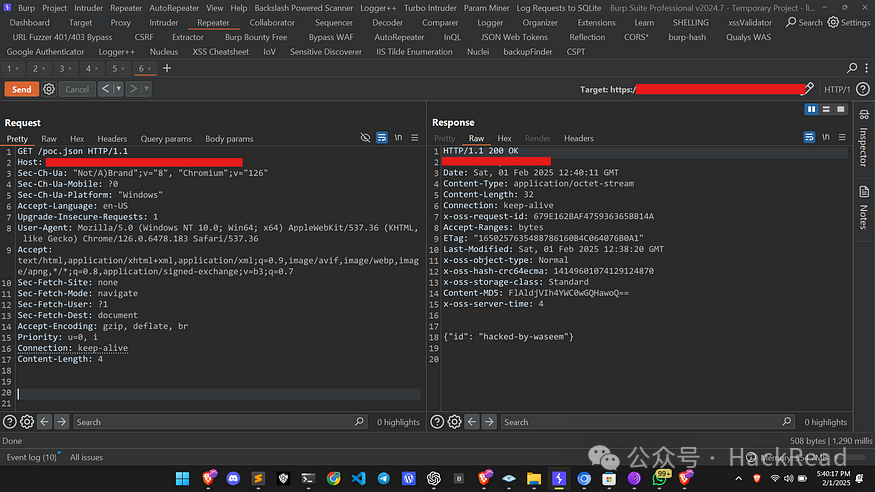Open the Burp menu
This screenshot has width=875, height=492.
point(26,8)
